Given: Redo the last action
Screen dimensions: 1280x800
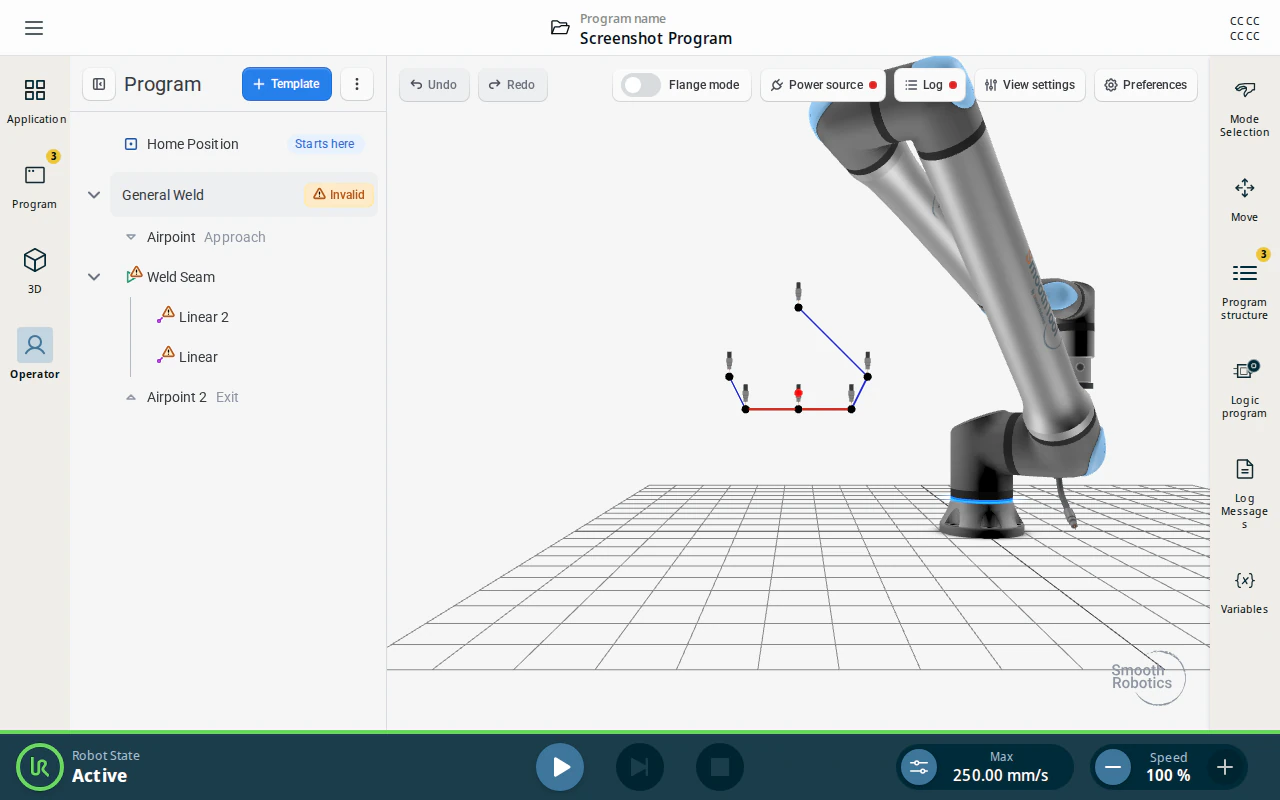Looking at the screenshot, I should click(x=512, y=85).
